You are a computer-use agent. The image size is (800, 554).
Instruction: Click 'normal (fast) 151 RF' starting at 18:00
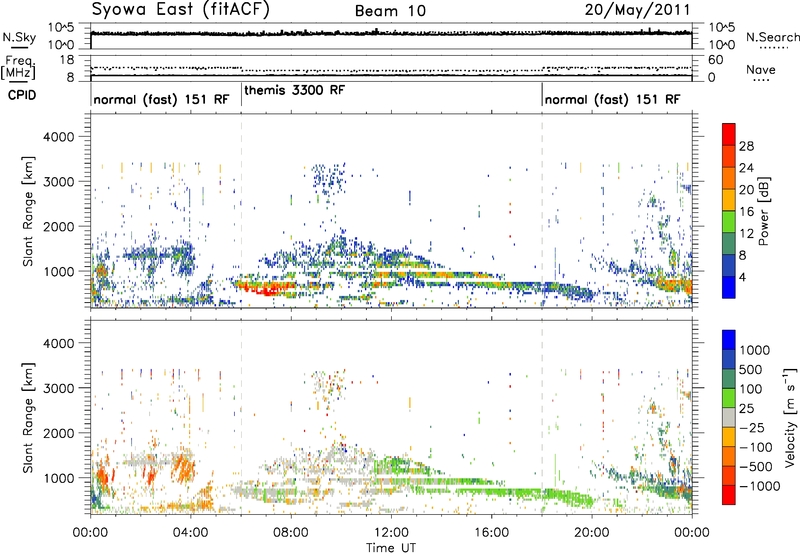[x=612, y=99]
